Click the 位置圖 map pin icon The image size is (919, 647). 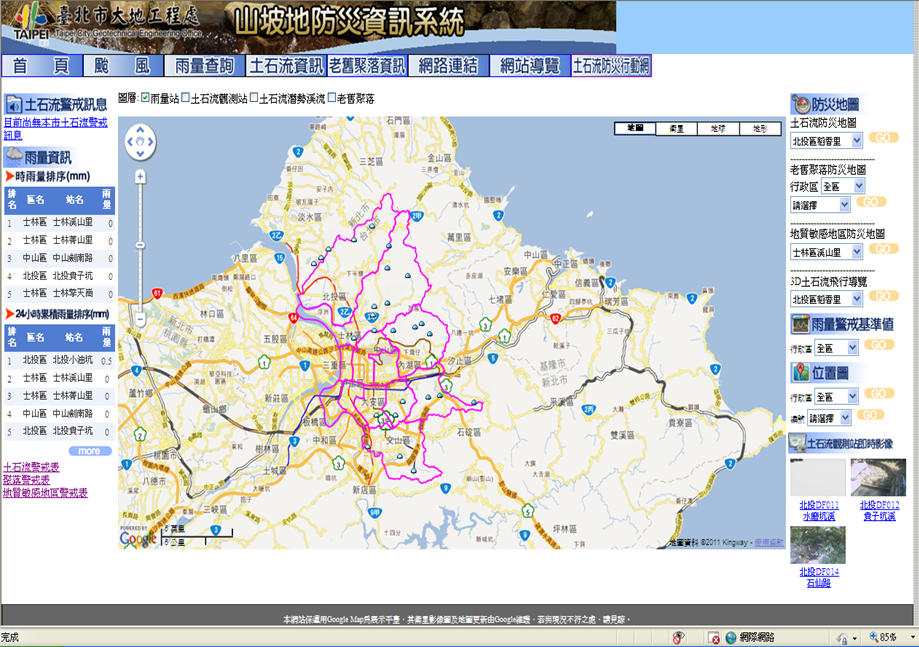(800, 373)
